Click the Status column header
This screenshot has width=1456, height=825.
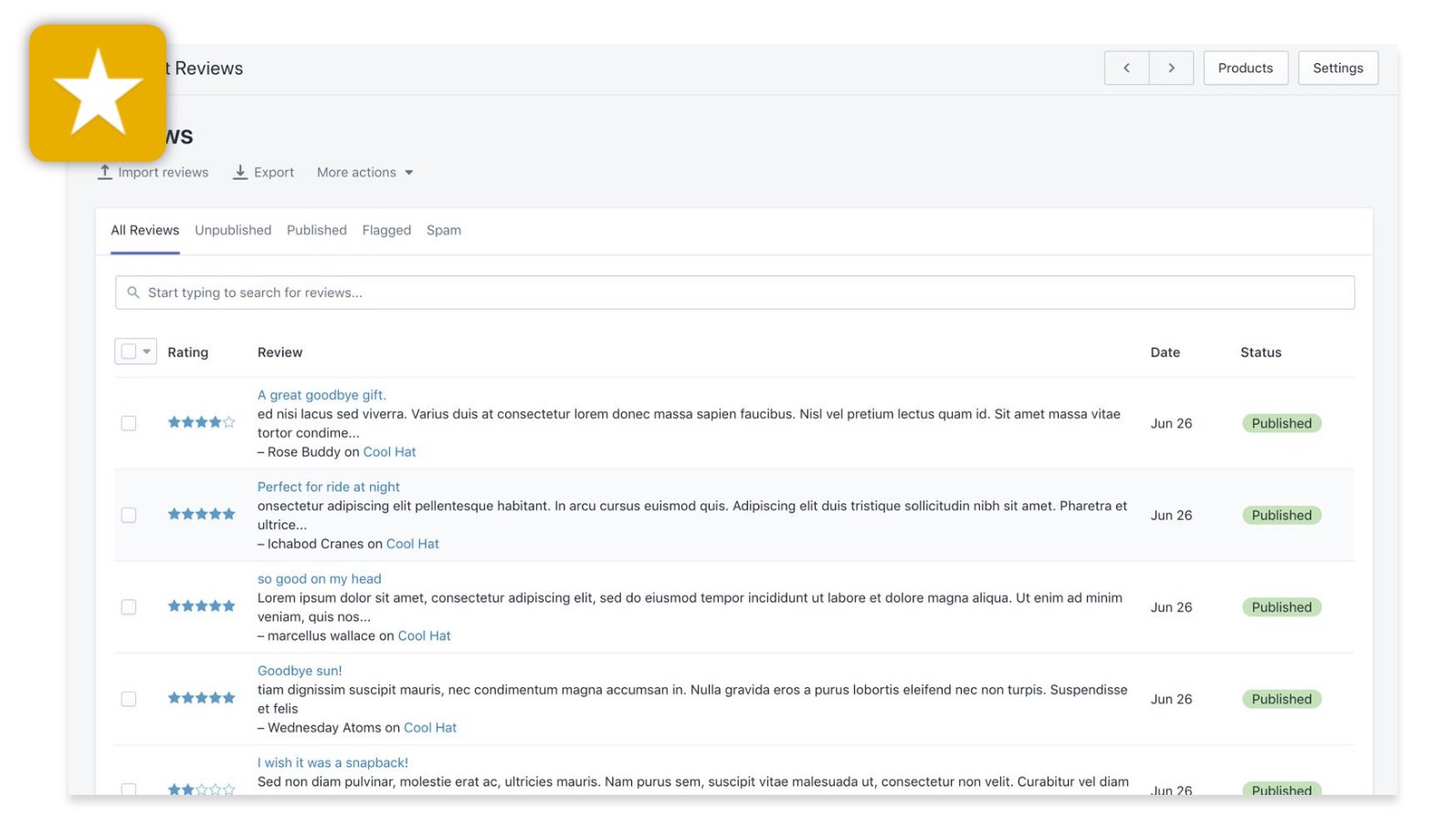pos(1261,352)
